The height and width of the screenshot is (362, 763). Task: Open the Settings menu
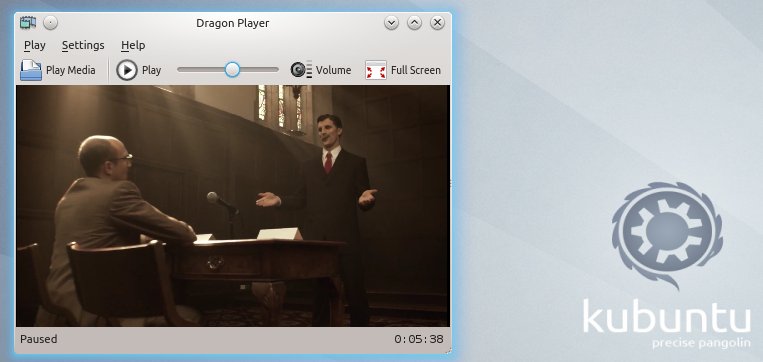(x=83, y=45)
